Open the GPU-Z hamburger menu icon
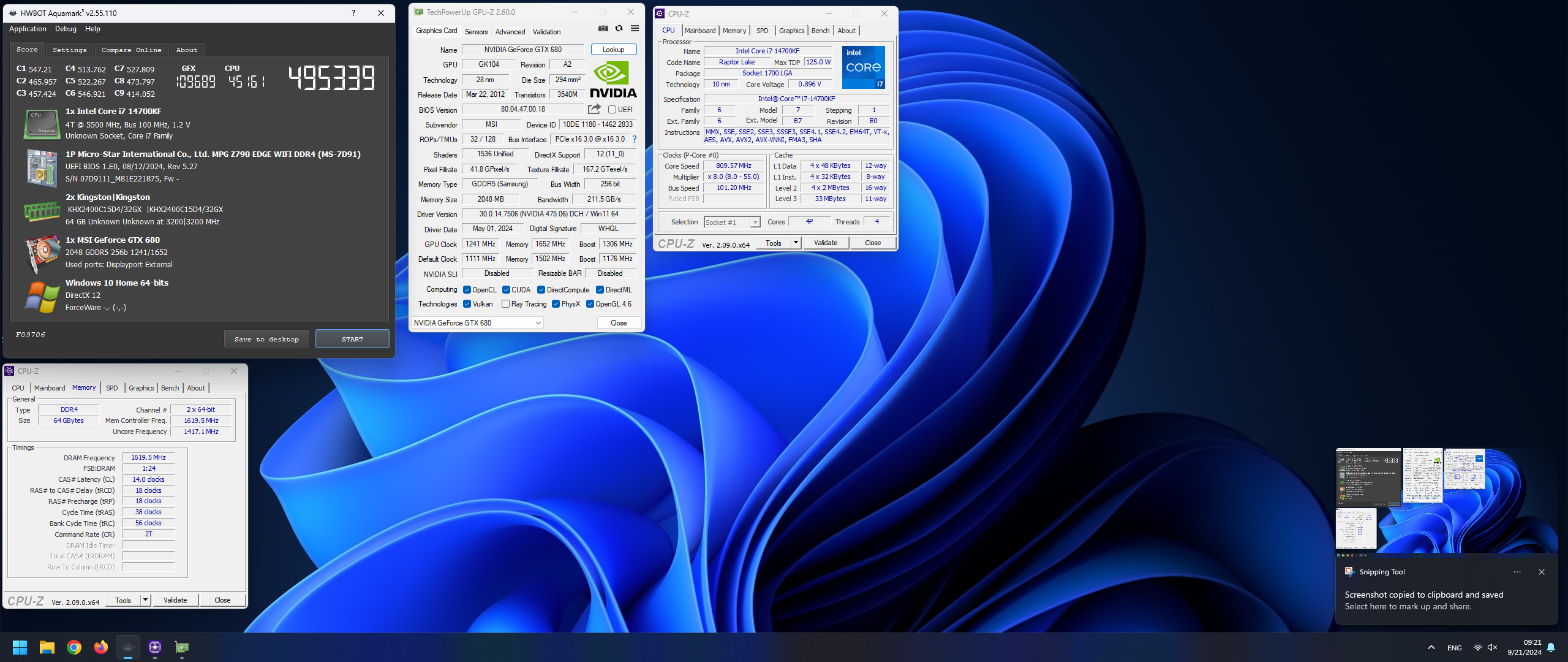 pyautogui.click(x=635, y=28)
